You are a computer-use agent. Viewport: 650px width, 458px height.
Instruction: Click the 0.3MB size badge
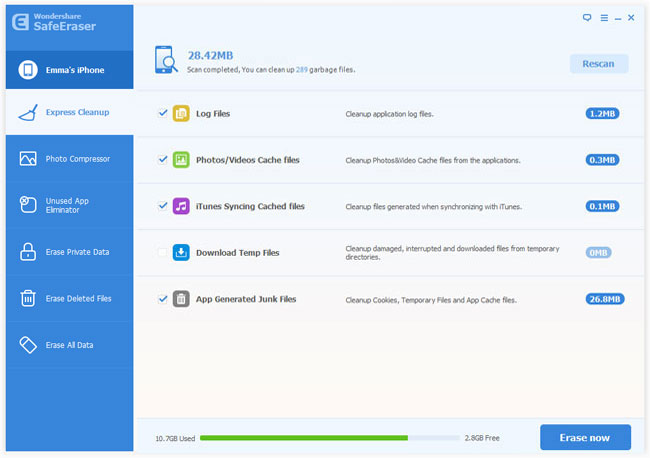[x=602, y=160]
